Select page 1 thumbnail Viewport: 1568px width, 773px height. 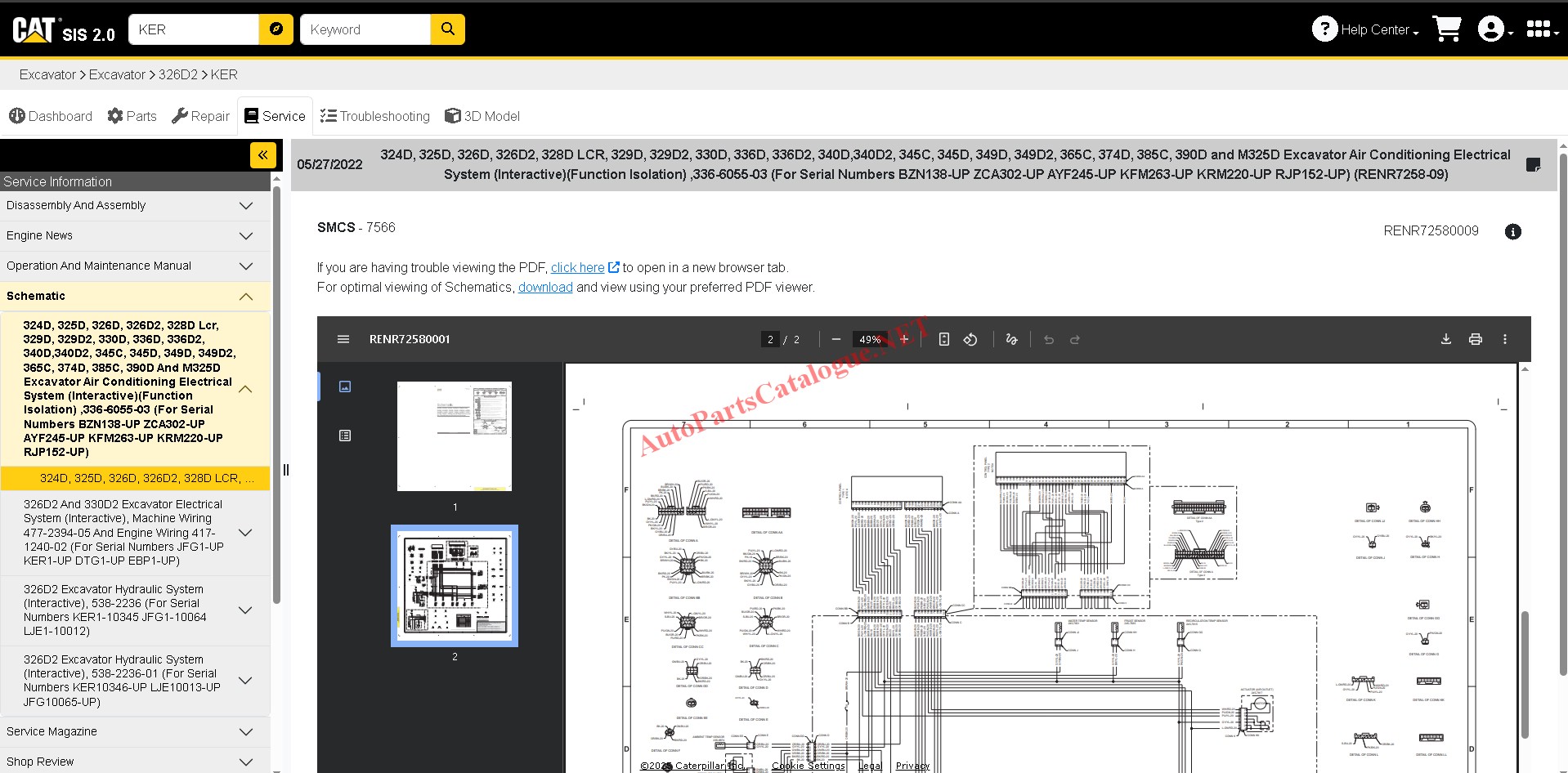tap(455, 436)
